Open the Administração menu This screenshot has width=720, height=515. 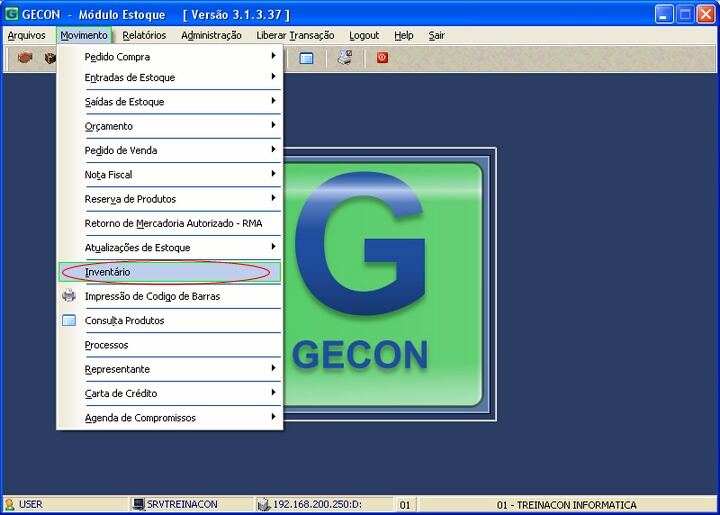coord(211,35)
